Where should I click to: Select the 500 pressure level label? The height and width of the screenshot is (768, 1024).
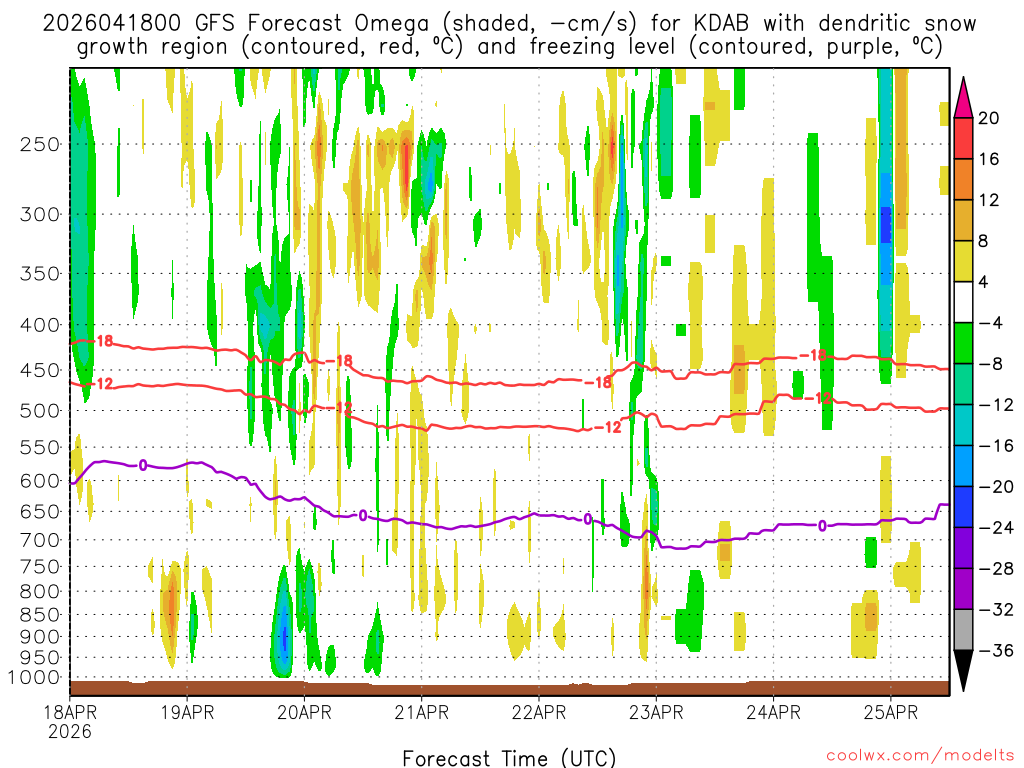[x=40, y=411]
